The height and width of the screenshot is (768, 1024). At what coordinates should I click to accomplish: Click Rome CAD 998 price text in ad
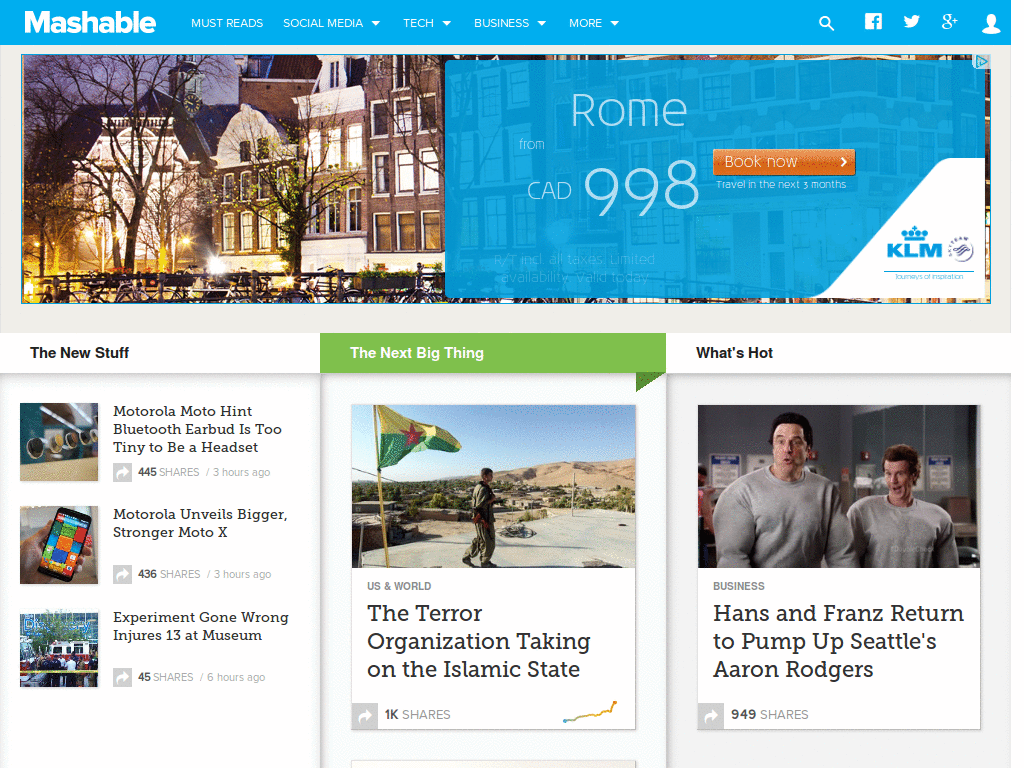click(611, 155)
